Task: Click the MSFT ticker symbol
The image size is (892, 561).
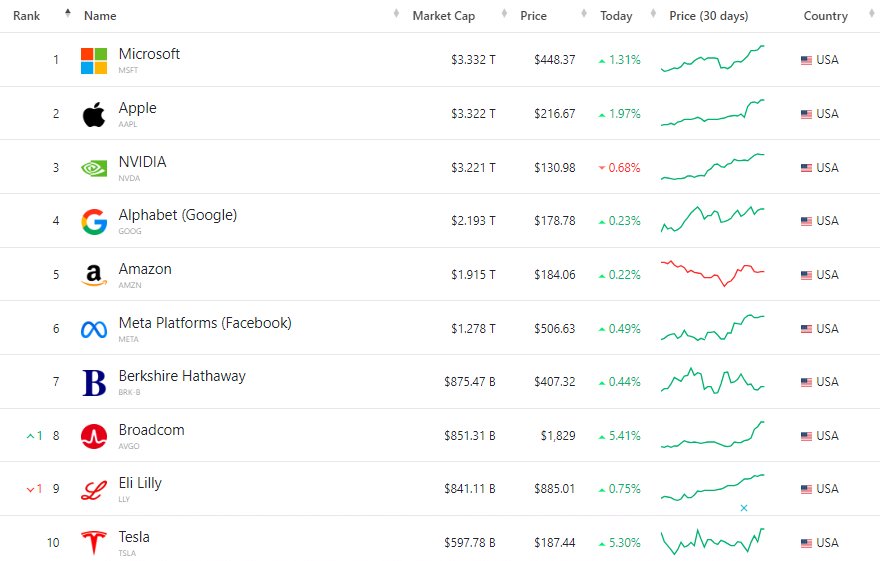Action: (128, 71)
